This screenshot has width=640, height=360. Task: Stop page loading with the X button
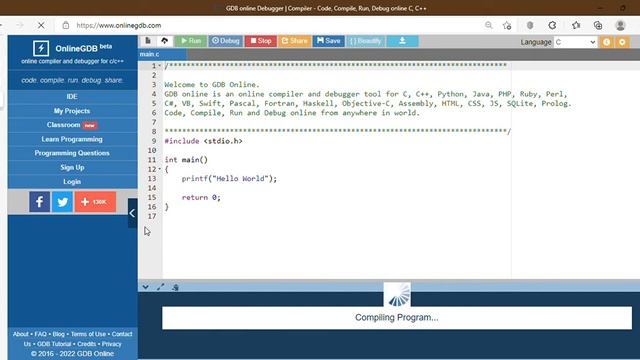click(x=41, y=25)
